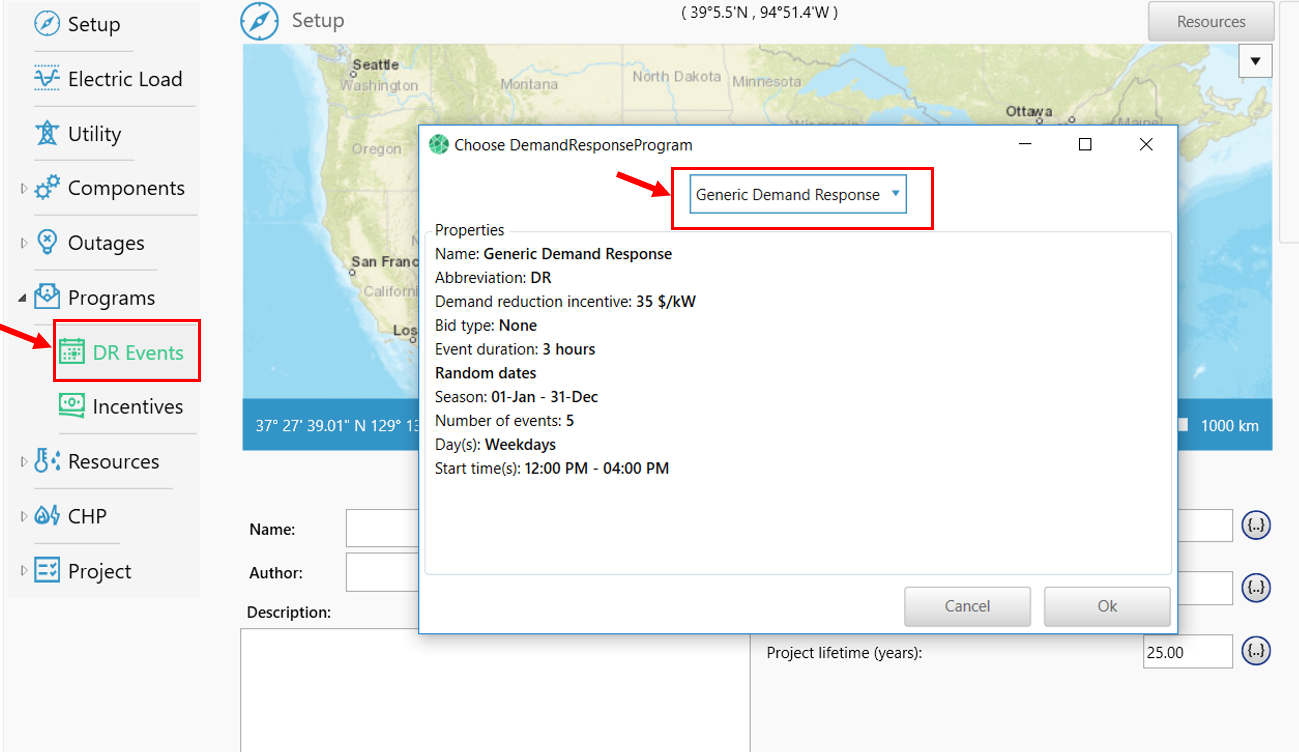Click the Start time(s) 12:00 PM line
1299x752 pixels.
[x=552, y=468]
